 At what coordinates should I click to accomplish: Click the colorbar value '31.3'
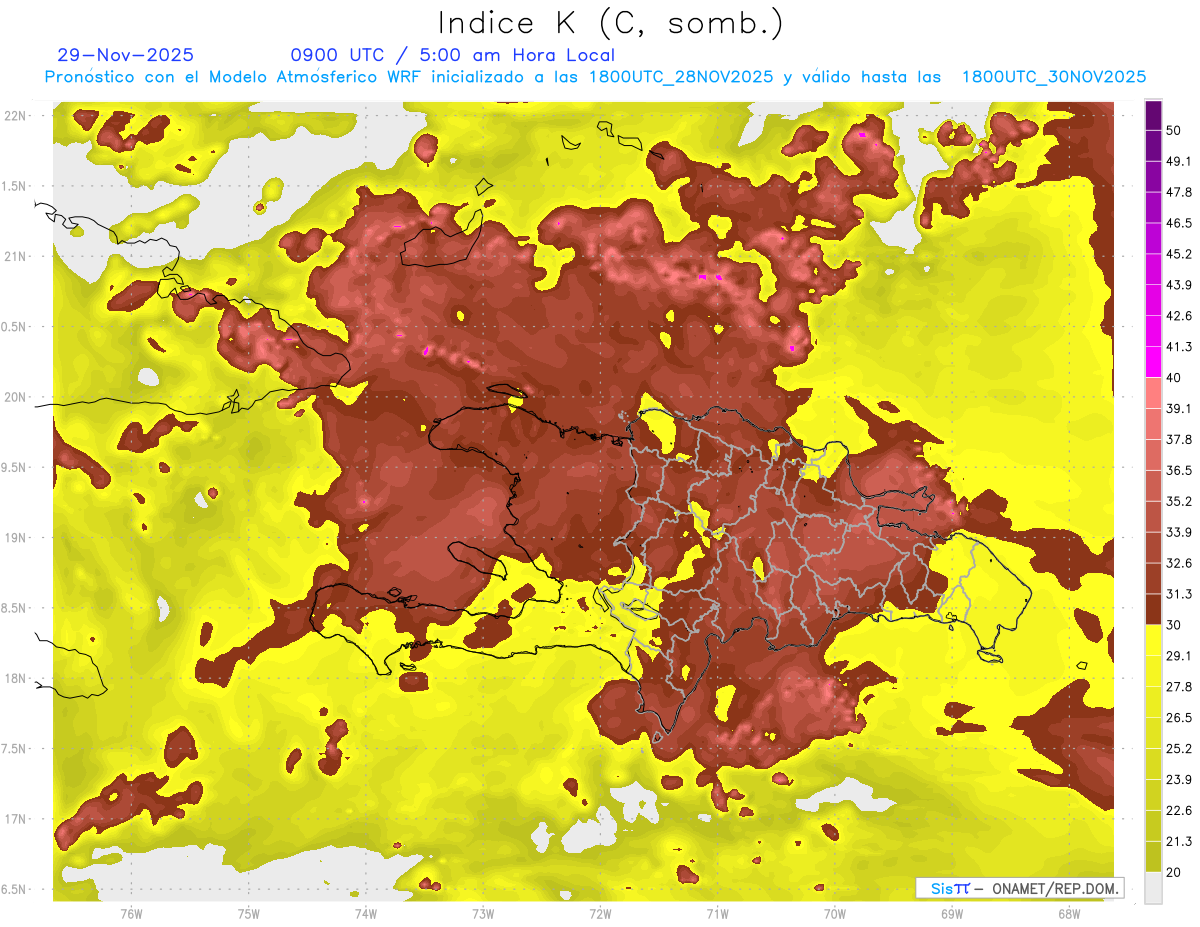1179,594
